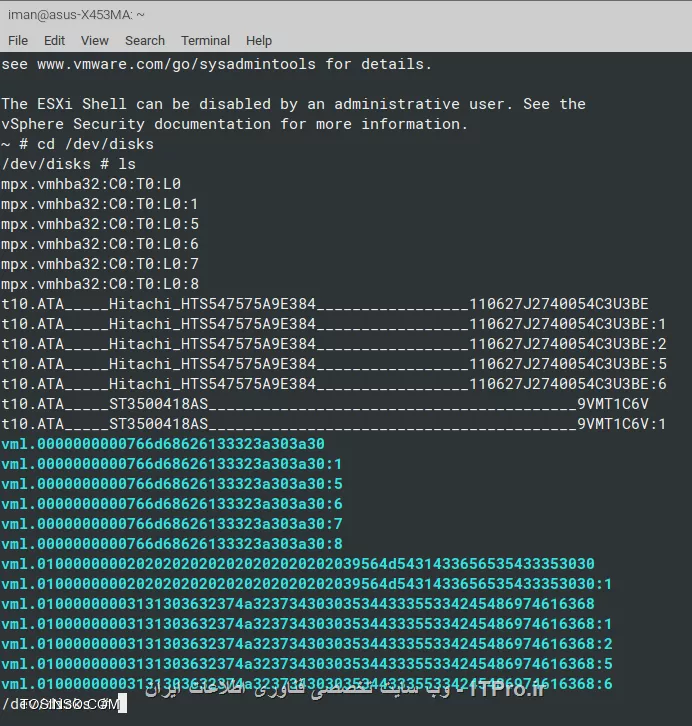Screen dimensions: 692x726
Task: Click ST3500418AS entry ending in 9VMT1C6V
Action: (x=325, y=404)
